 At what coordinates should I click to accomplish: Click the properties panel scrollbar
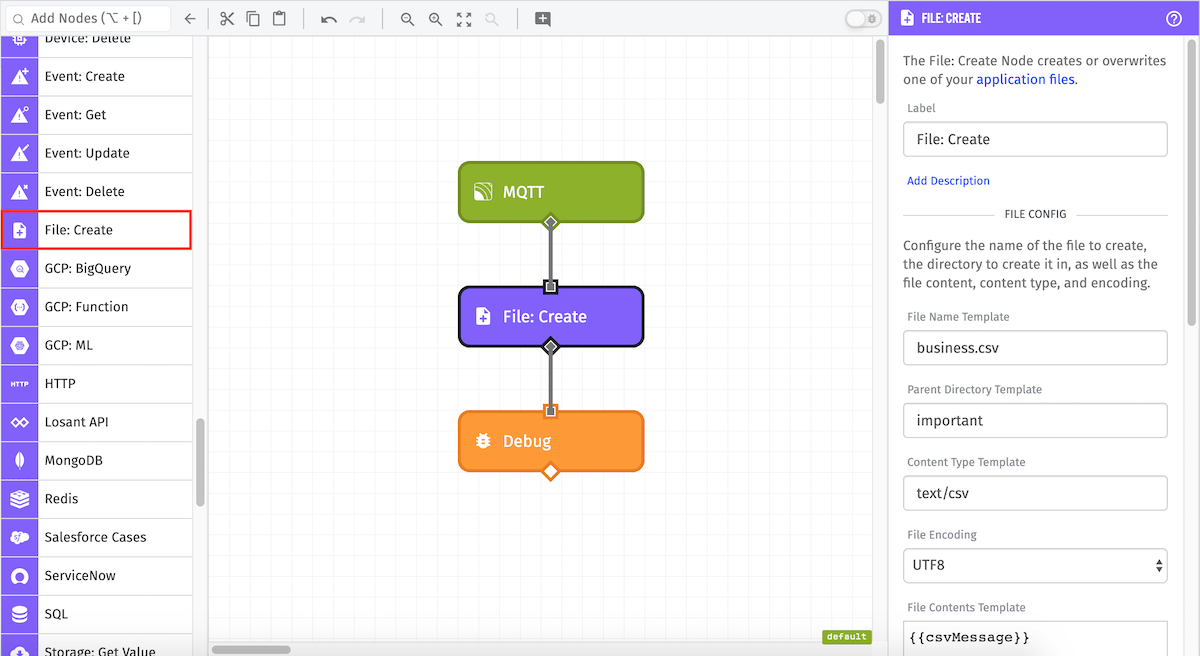click(1192, 184)
